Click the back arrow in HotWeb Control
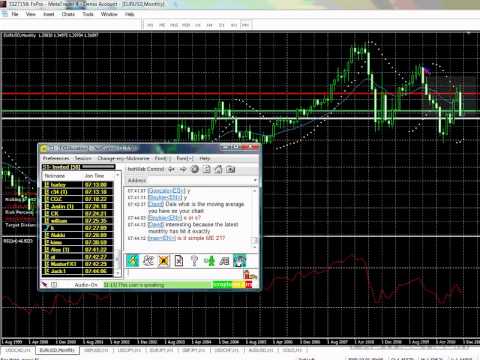 [x=171, y=169]
